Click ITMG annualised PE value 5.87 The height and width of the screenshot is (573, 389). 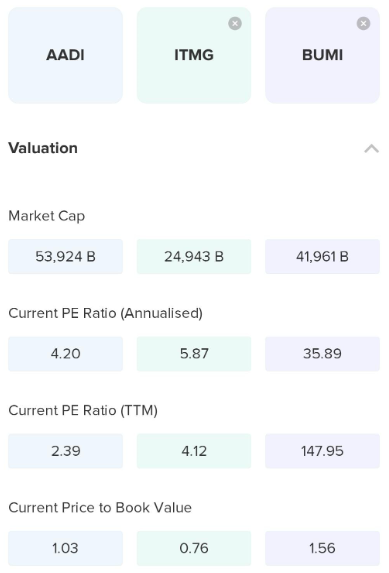[194, 354]
